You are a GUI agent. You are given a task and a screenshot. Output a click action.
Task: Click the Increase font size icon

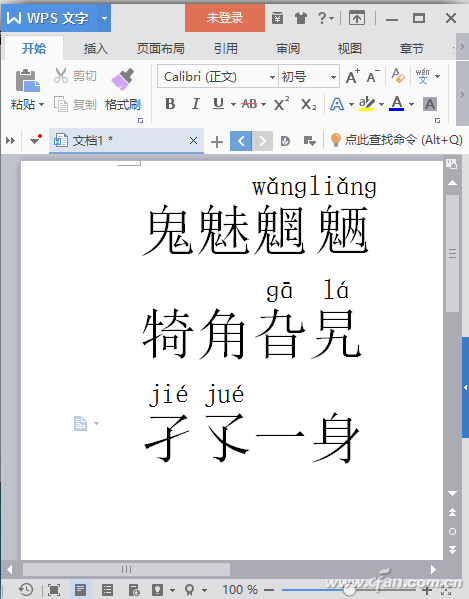pos(353,76)
